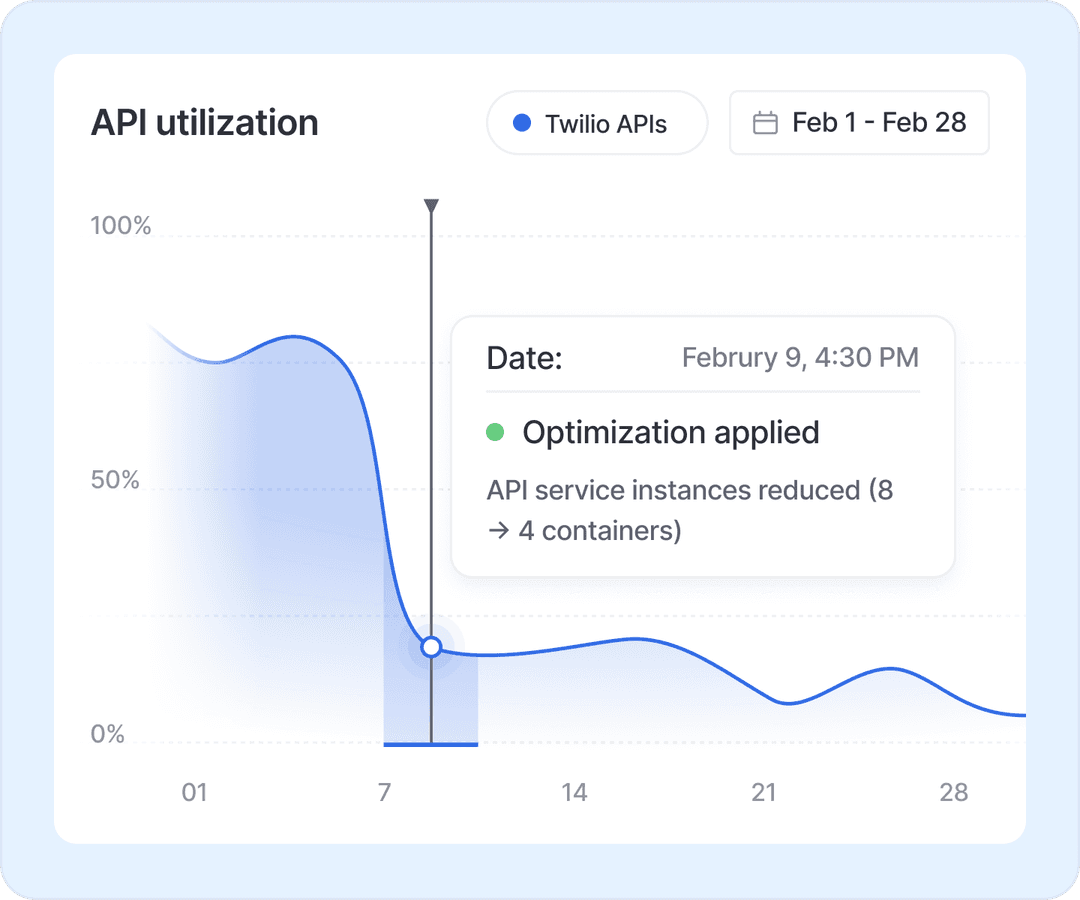This screenshot has width=1080, height=900.
Task: Click the Februry 9, 4:30 PM timestamp
Action: point(800,358)
